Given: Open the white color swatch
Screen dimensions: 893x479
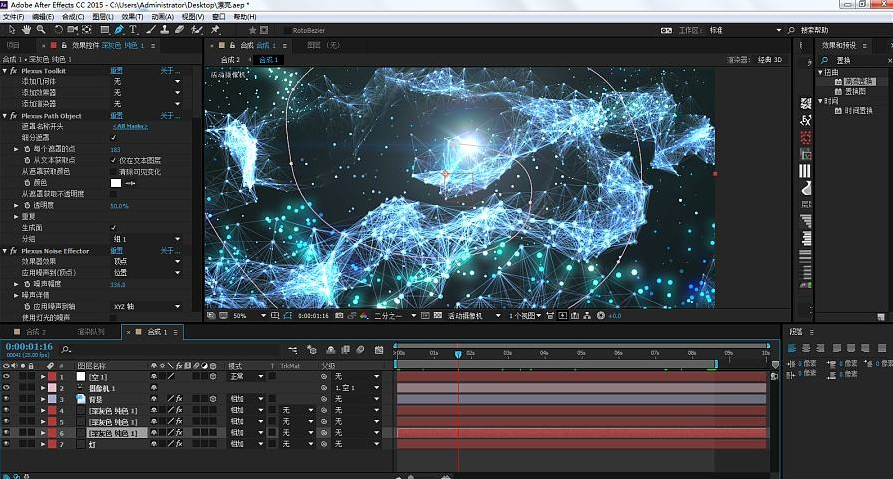Looking at the screenshot, I should [116, 183].
